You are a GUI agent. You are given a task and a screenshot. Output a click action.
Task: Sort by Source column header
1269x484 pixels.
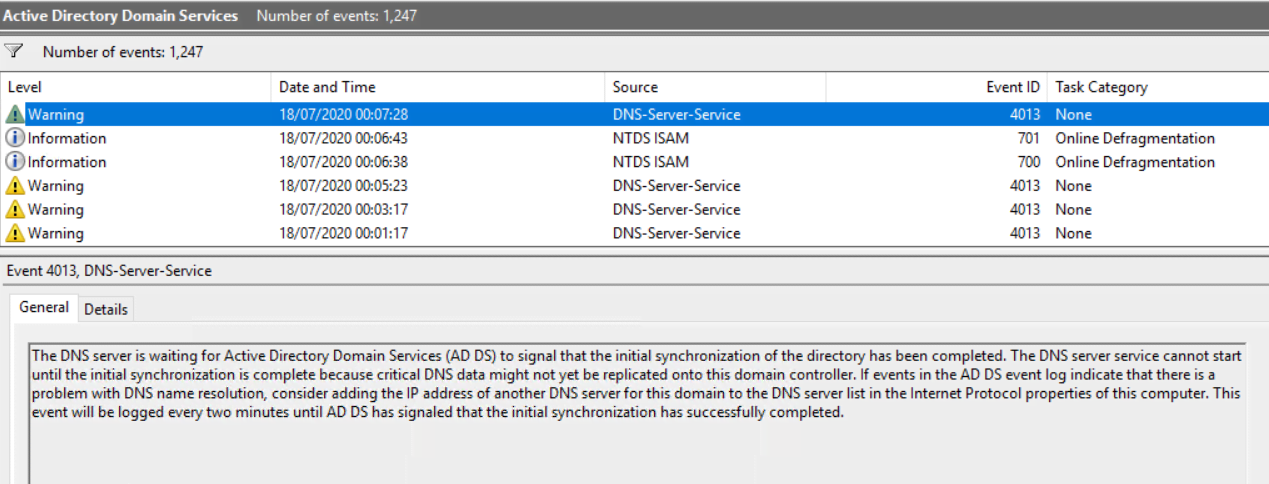tap(716, 87)
